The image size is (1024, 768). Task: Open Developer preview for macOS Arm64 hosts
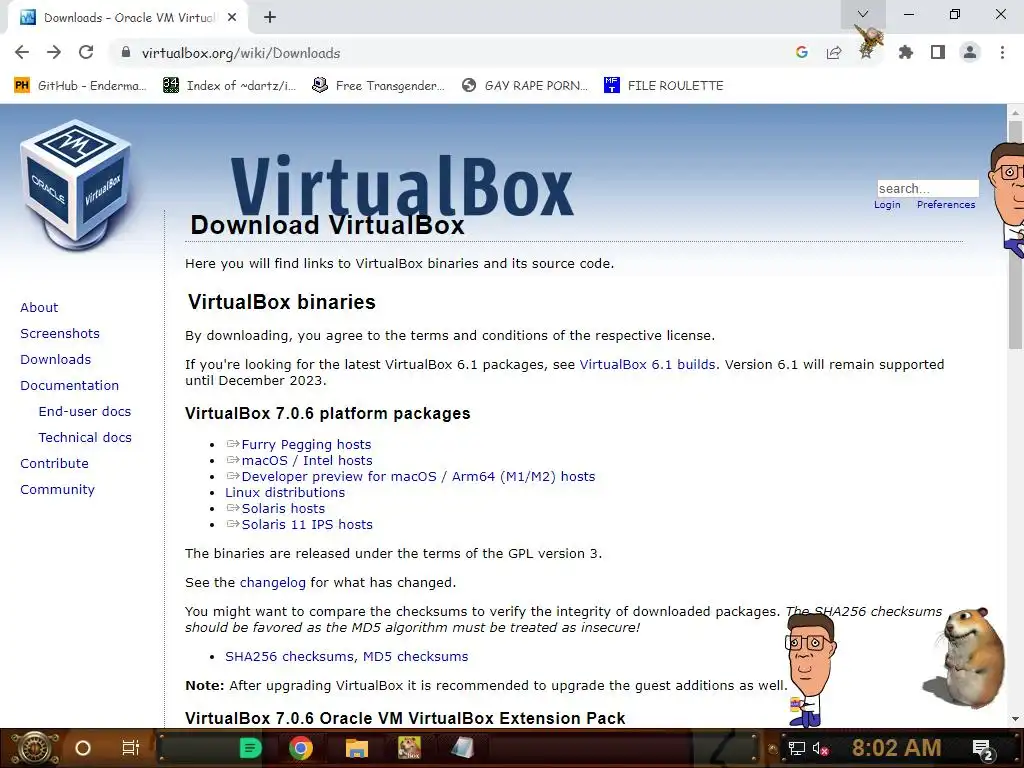(x=419, y=476)
